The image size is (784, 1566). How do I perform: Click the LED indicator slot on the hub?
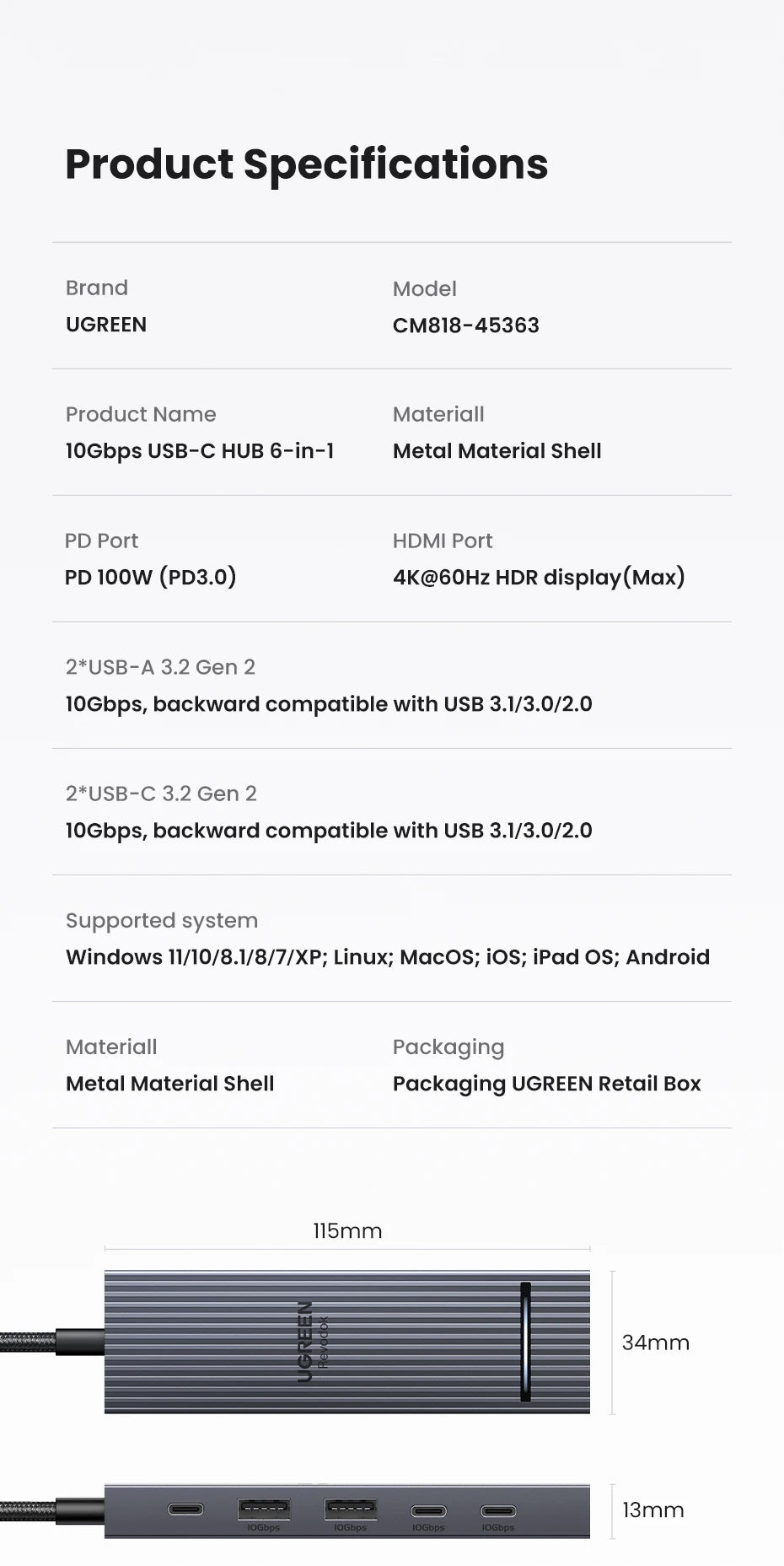click(525, 1342)
